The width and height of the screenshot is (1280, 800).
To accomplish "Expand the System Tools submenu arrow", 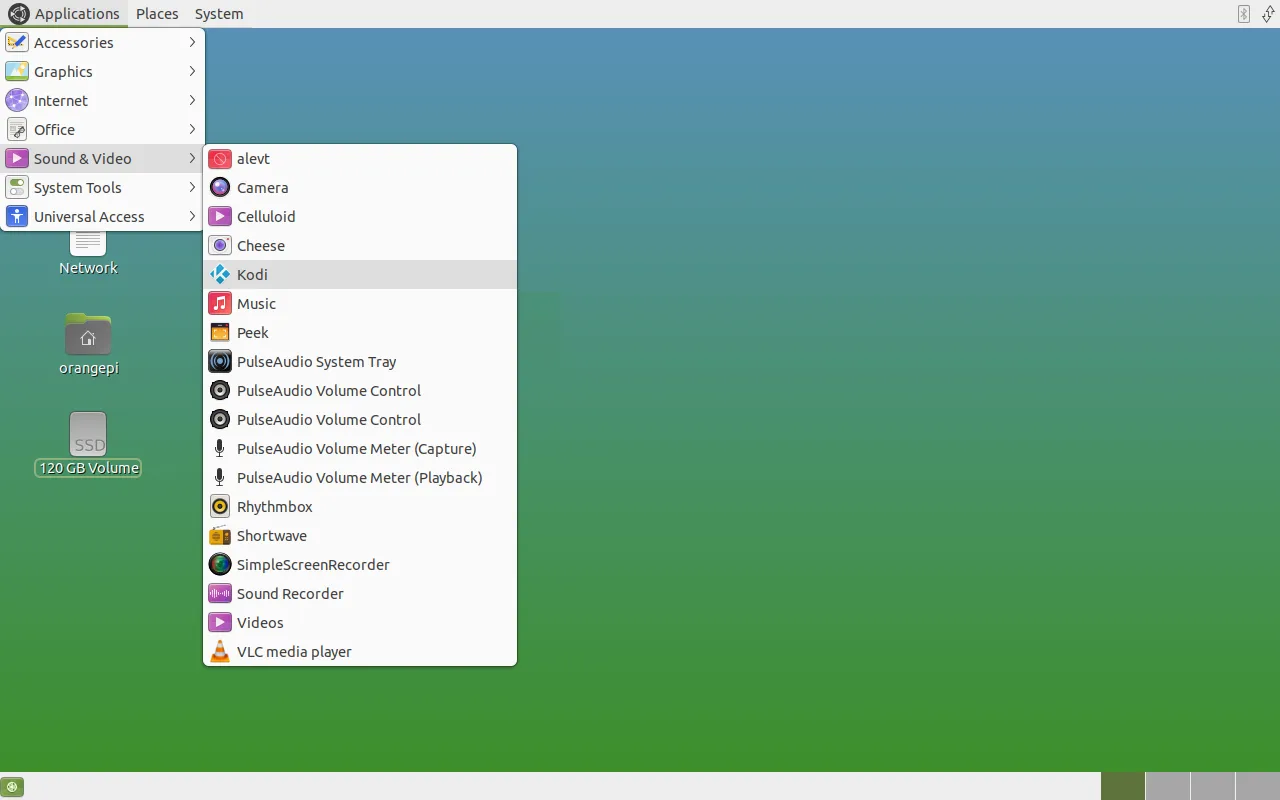I will (192, 188).
